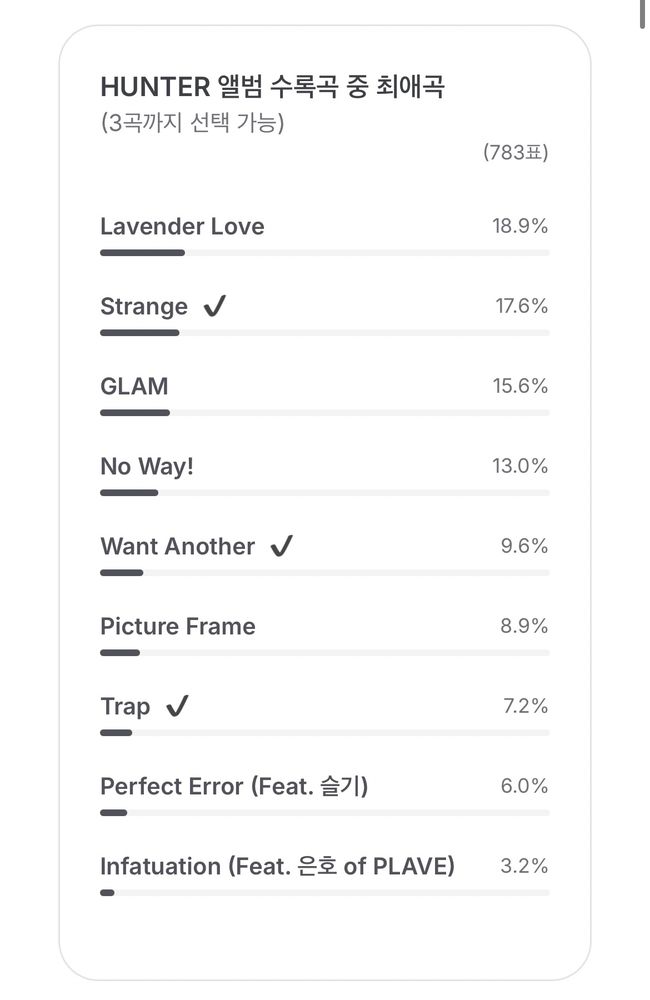The width and height of the screenshot is (650, 1000).
Task: Click the 3곡까지 선택 가능 subtitle
Action: [193, 122]
